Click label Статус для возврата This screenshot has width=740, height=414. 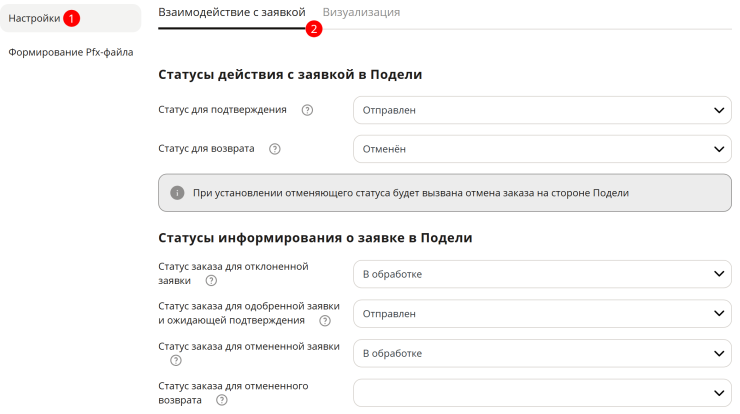click(206, 148)
